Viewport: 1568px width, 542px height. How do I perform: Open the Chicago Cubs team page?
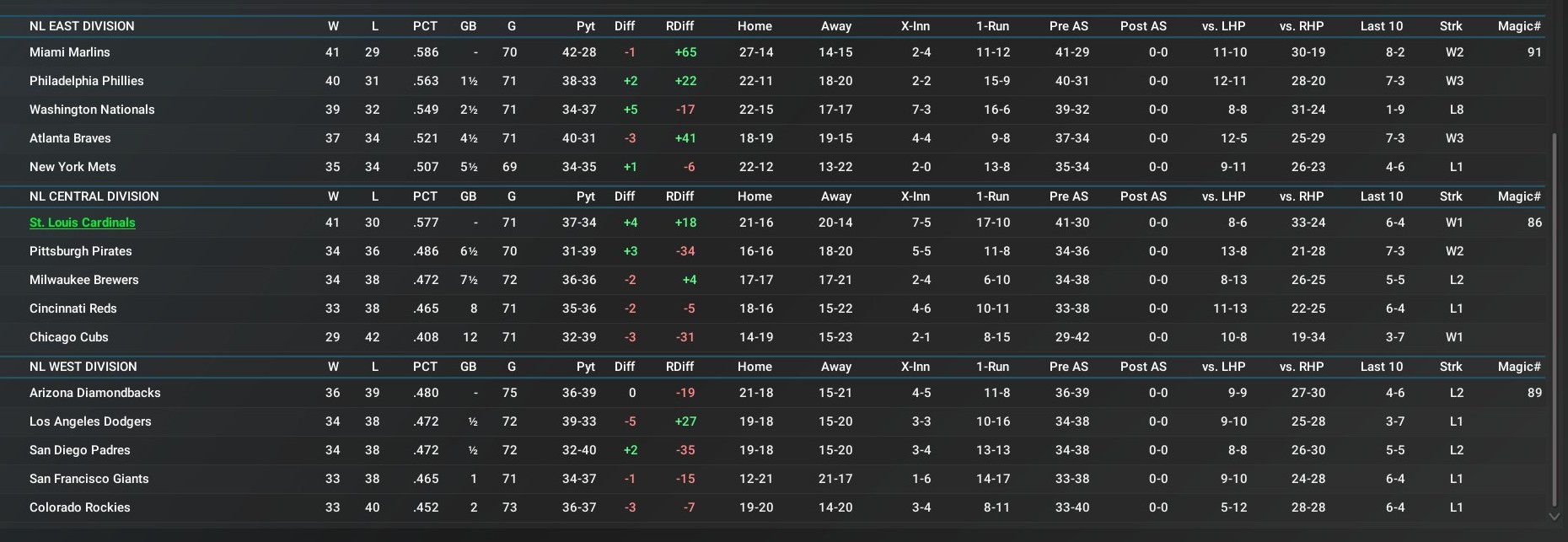pyautogui.click(x=69, y=337)
